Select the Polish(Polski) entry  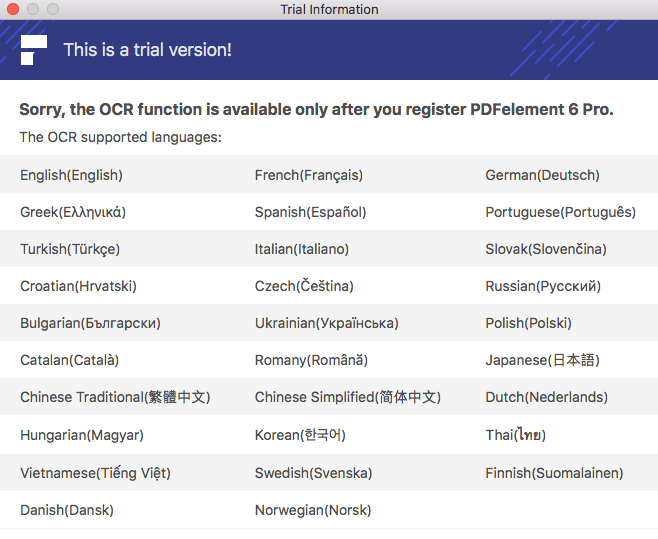point(528,323)
